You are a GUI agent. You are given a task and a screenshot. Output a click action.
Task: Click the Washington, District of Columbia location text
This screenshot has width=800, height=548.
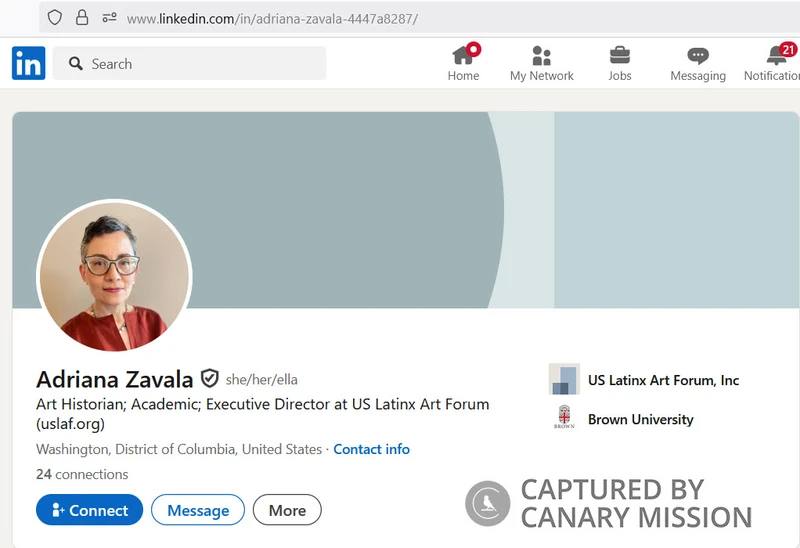(179, 449)
